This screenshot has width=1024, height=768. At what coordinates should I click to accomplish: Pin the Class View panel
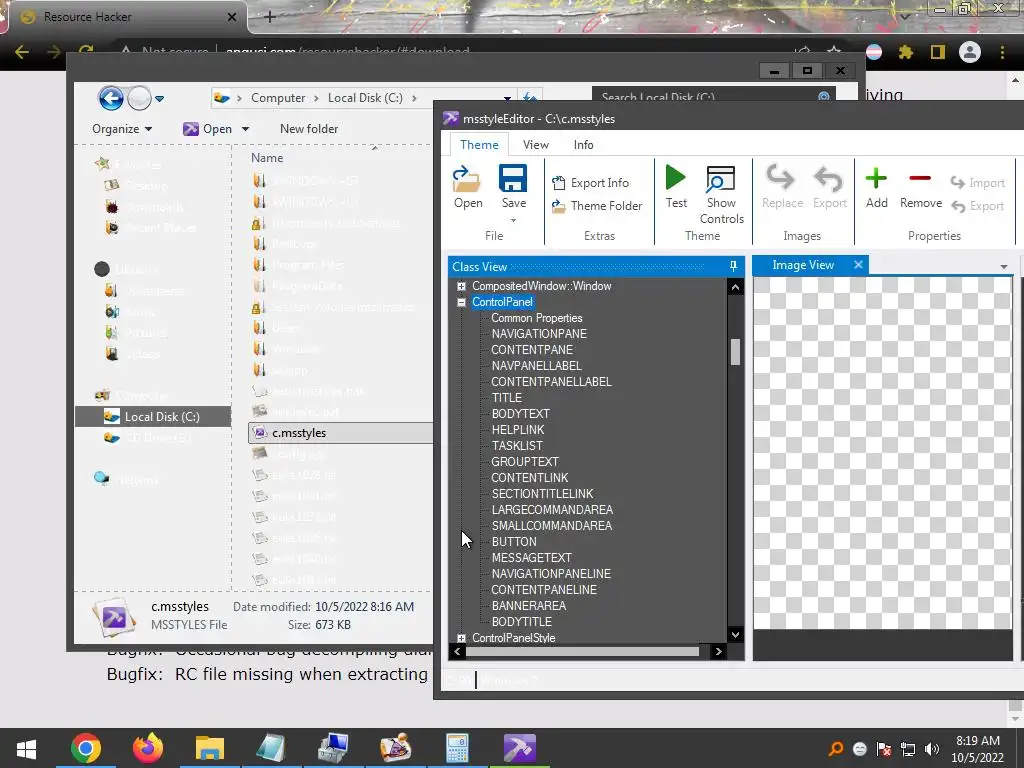tap(733, 266)
